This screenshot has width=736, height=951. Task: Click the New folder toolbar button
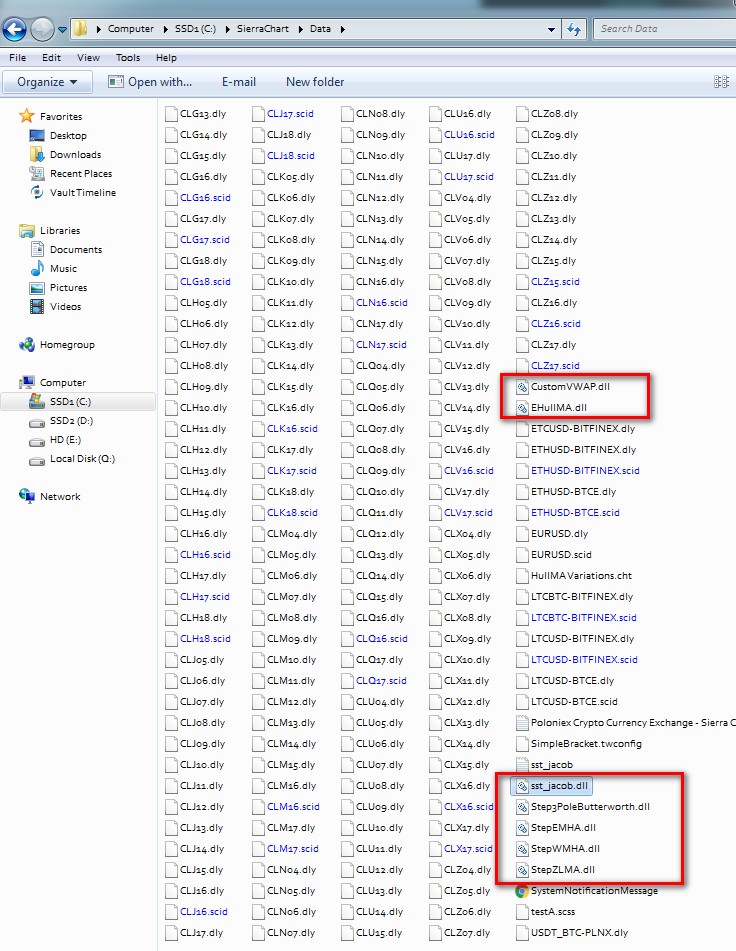pos(315,82)
